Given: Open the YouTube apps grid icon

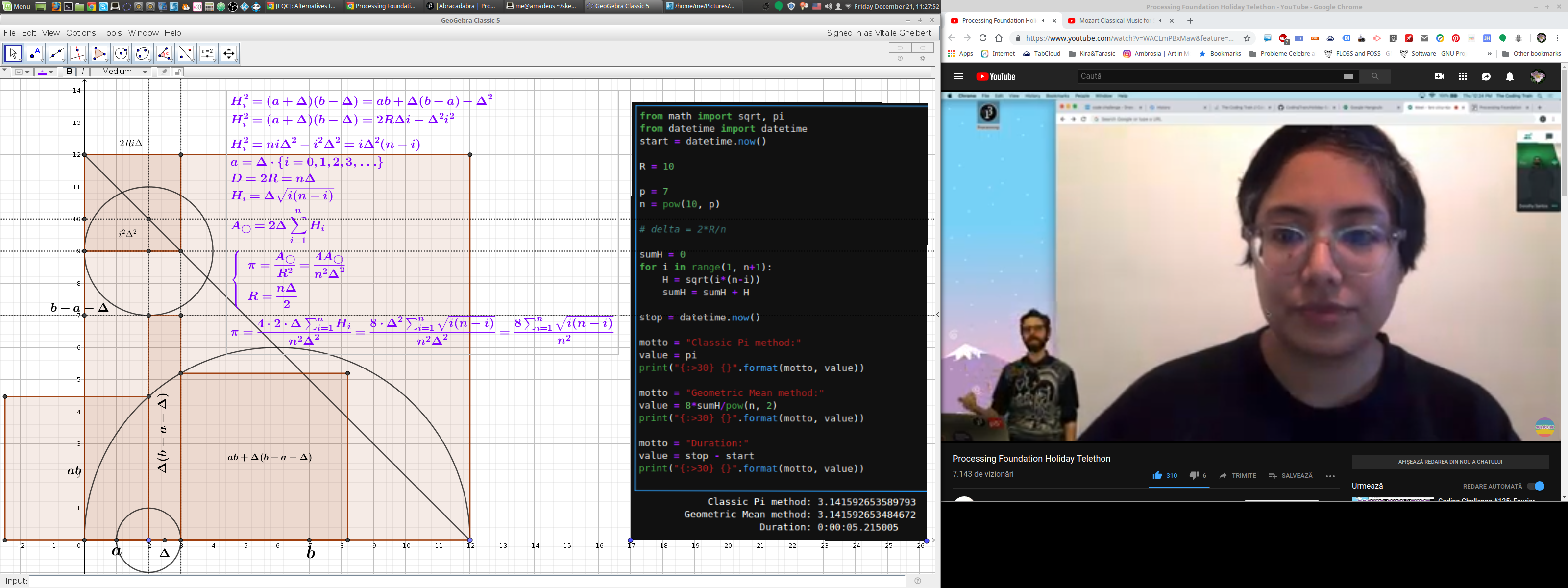Looking at the screenshot, I should point(1463,77).
